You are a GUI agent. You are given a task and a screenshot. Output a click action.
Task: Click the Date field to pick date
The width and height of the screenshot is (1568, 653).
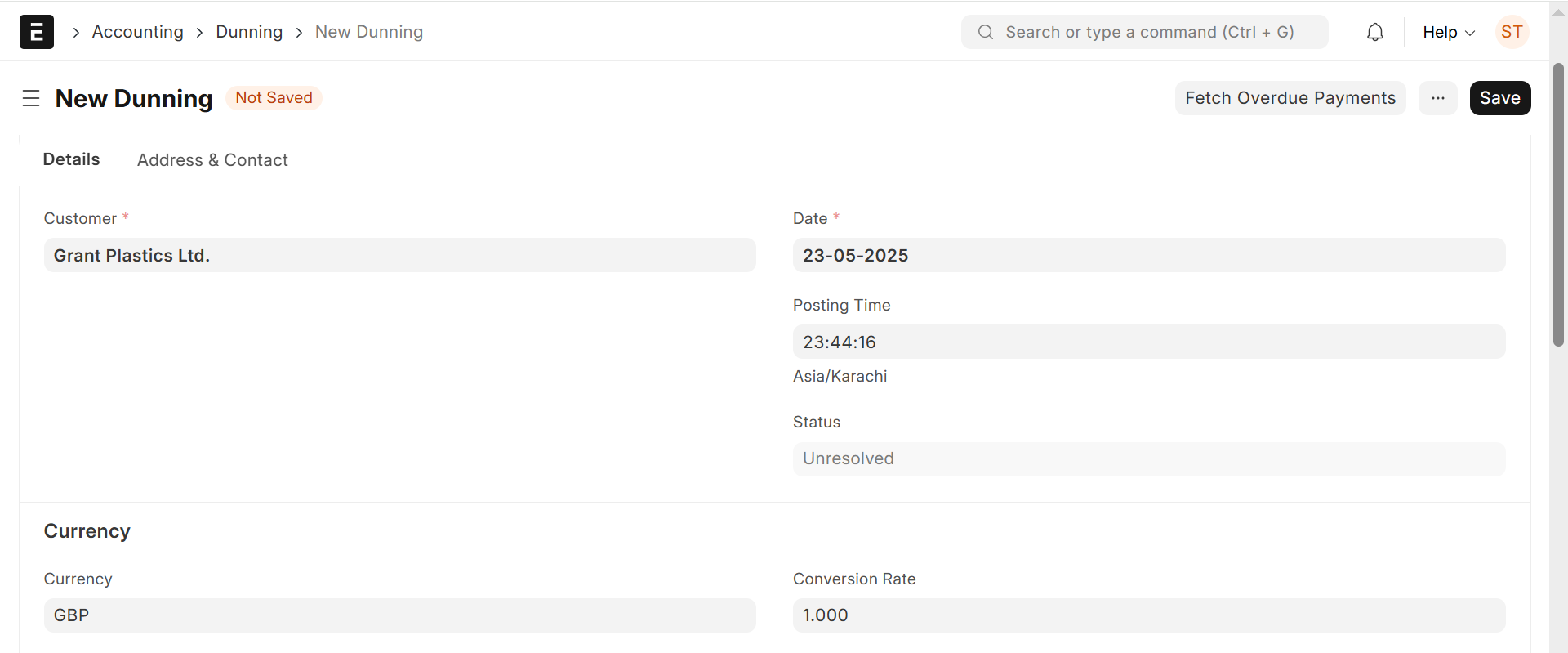(1148, 256)
